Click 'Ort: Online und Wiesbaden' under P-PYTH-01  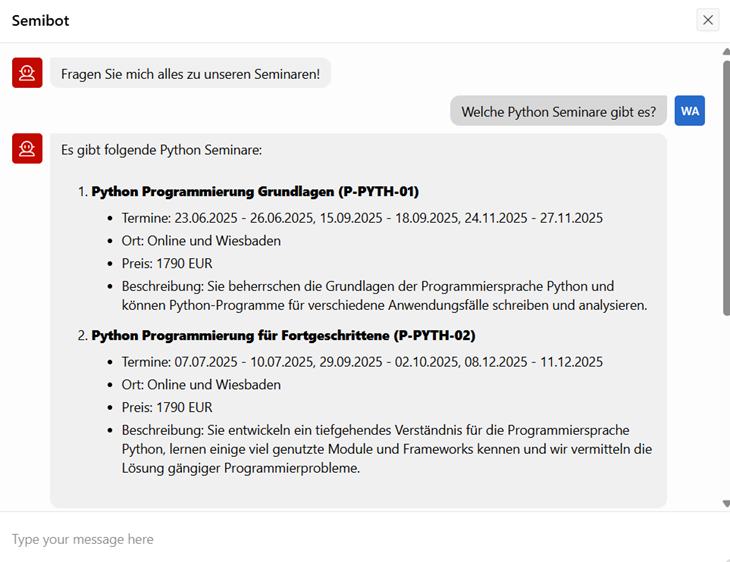coord(201,241)
